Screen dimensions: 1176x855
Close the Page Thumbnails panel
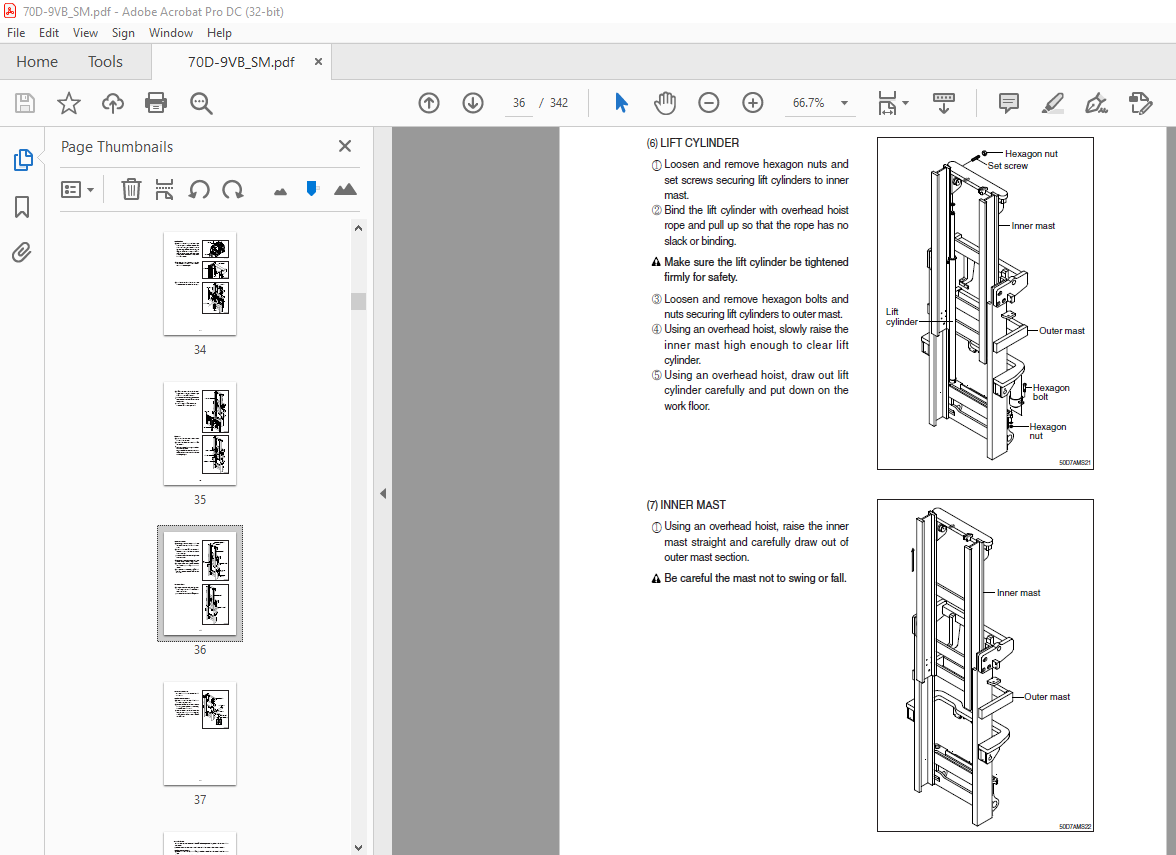click(x=345, y=146)
